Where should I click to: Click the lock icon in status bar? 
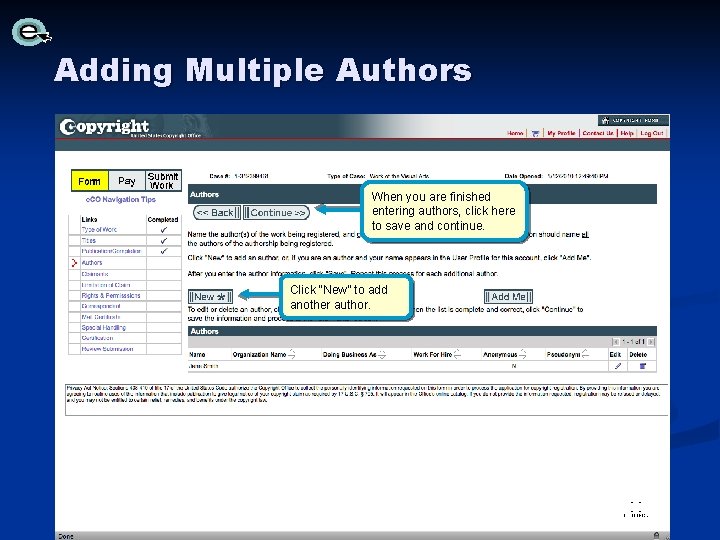[x=656, y=535]
